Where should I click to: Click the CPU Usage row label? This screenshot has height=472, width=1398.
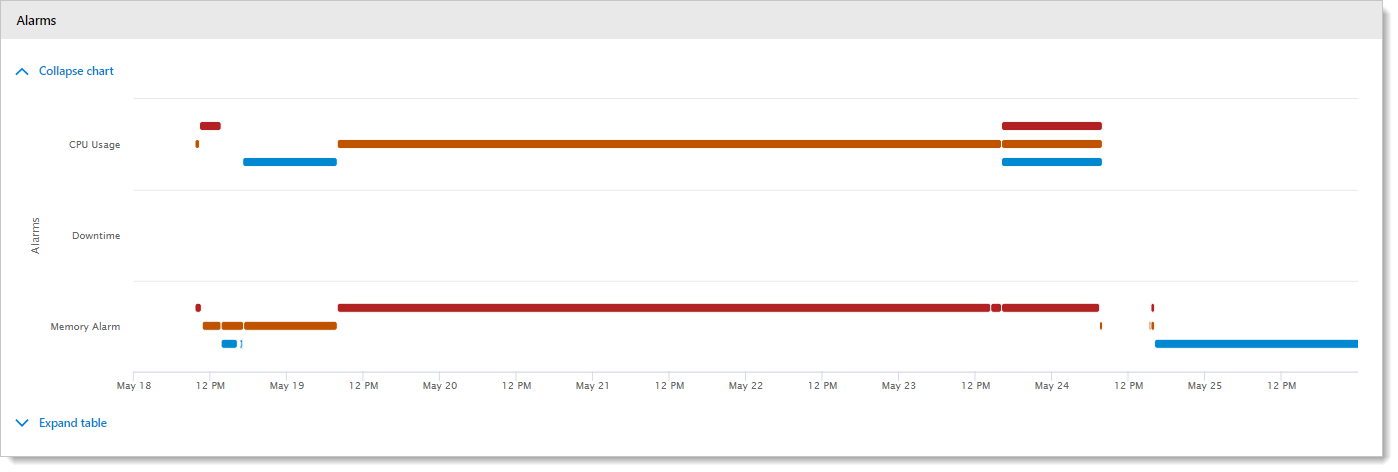94,145
